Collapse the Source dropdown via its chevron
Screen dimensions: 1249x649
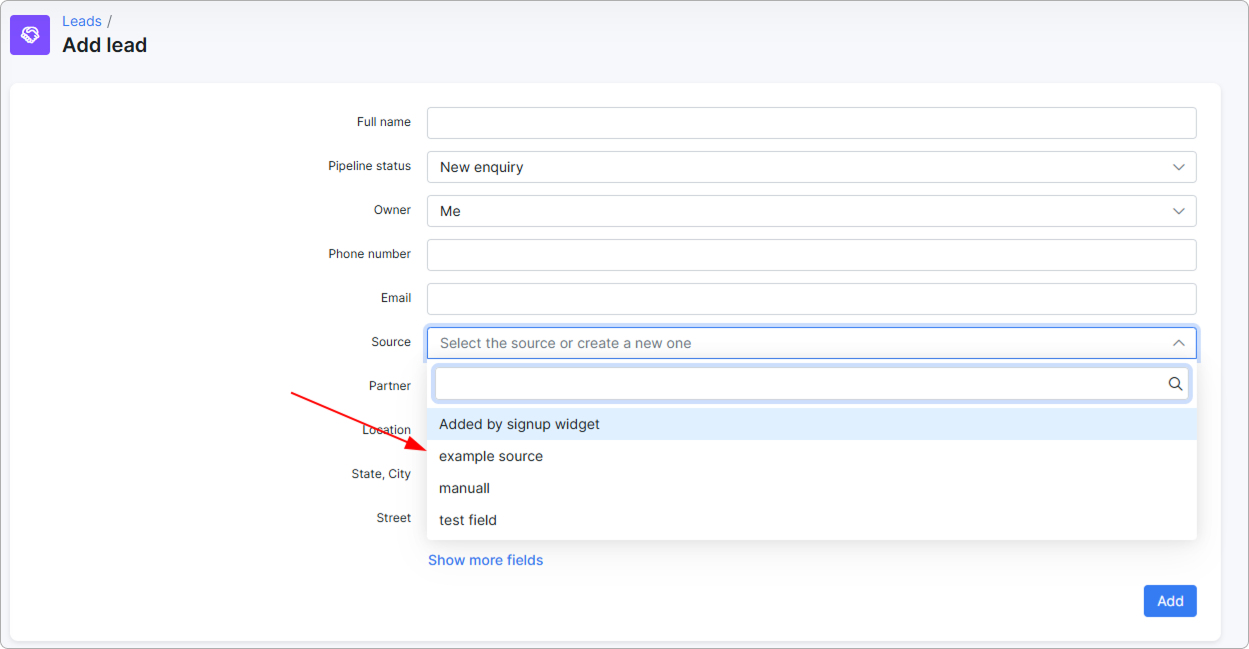pyautogui.click(x=1178, y=343)
